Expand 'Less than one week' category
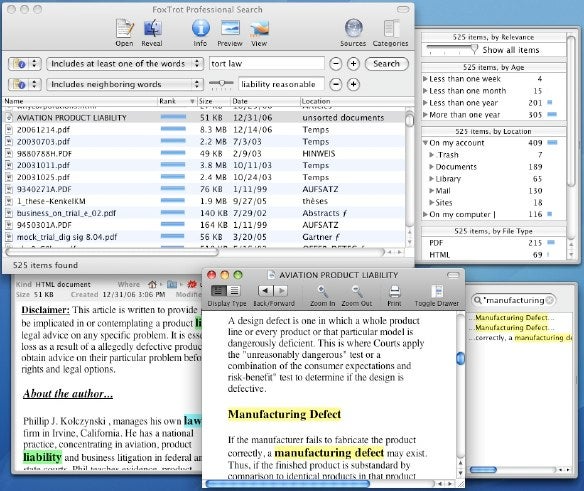 425,79
